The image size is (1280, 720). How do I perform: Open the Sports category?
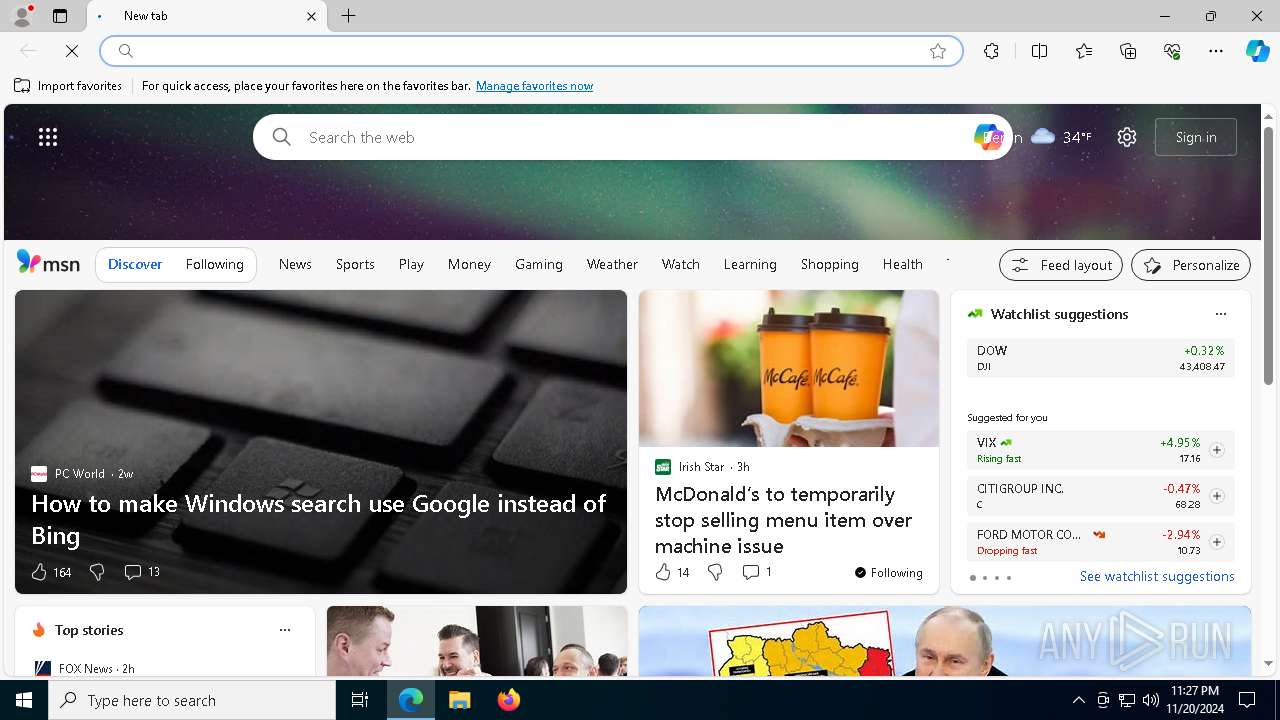[355, 264]
